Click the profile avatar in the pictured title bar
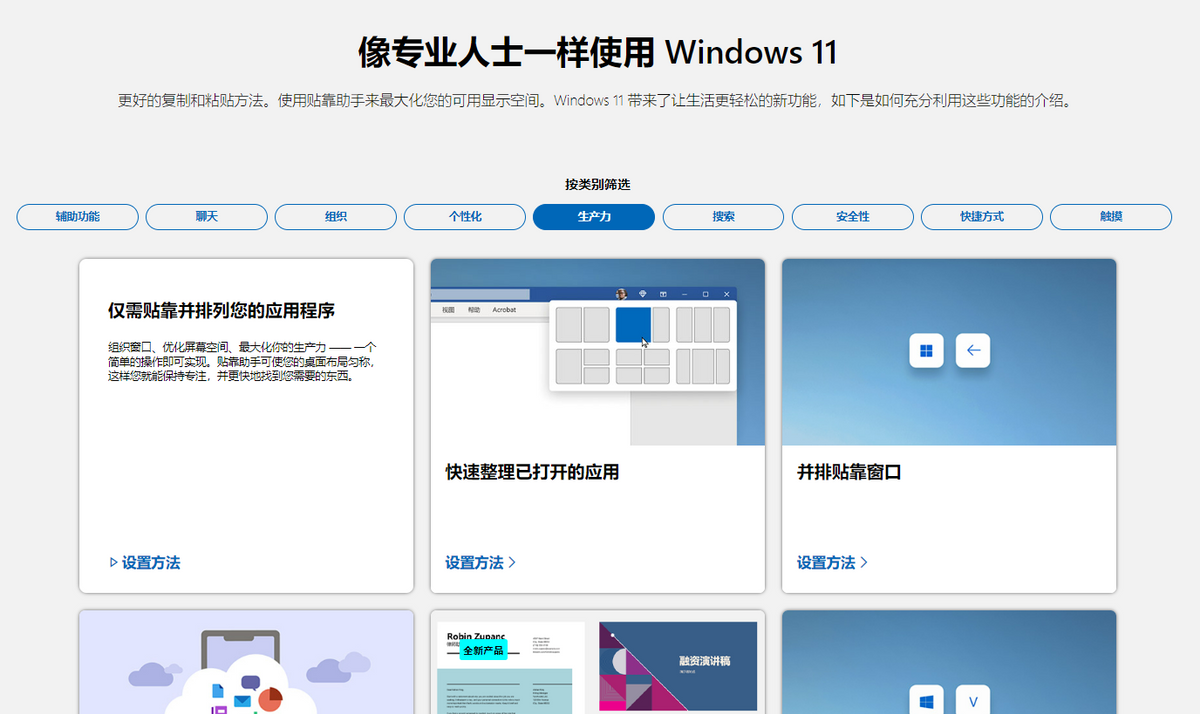This screenshot has height=714, width=1200. click(x=621, y=294)
